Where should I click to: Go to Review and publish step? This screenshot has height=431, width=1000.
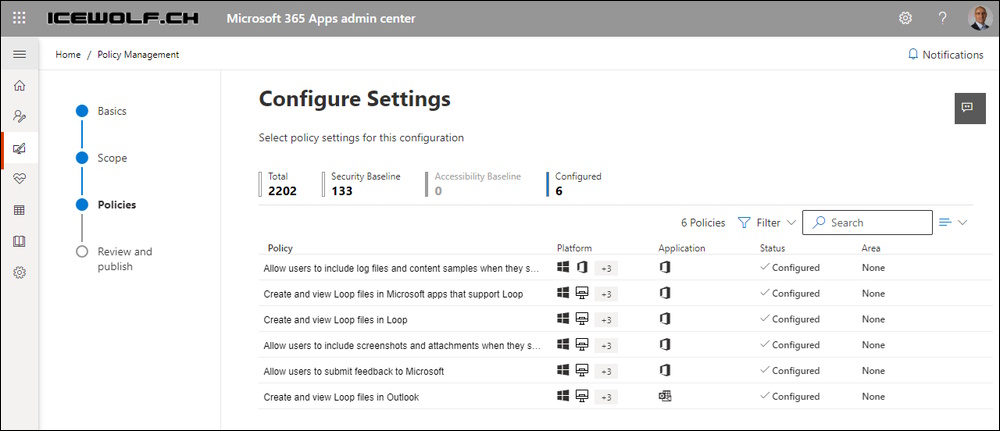pyautogui.click(x=114, y=259)
